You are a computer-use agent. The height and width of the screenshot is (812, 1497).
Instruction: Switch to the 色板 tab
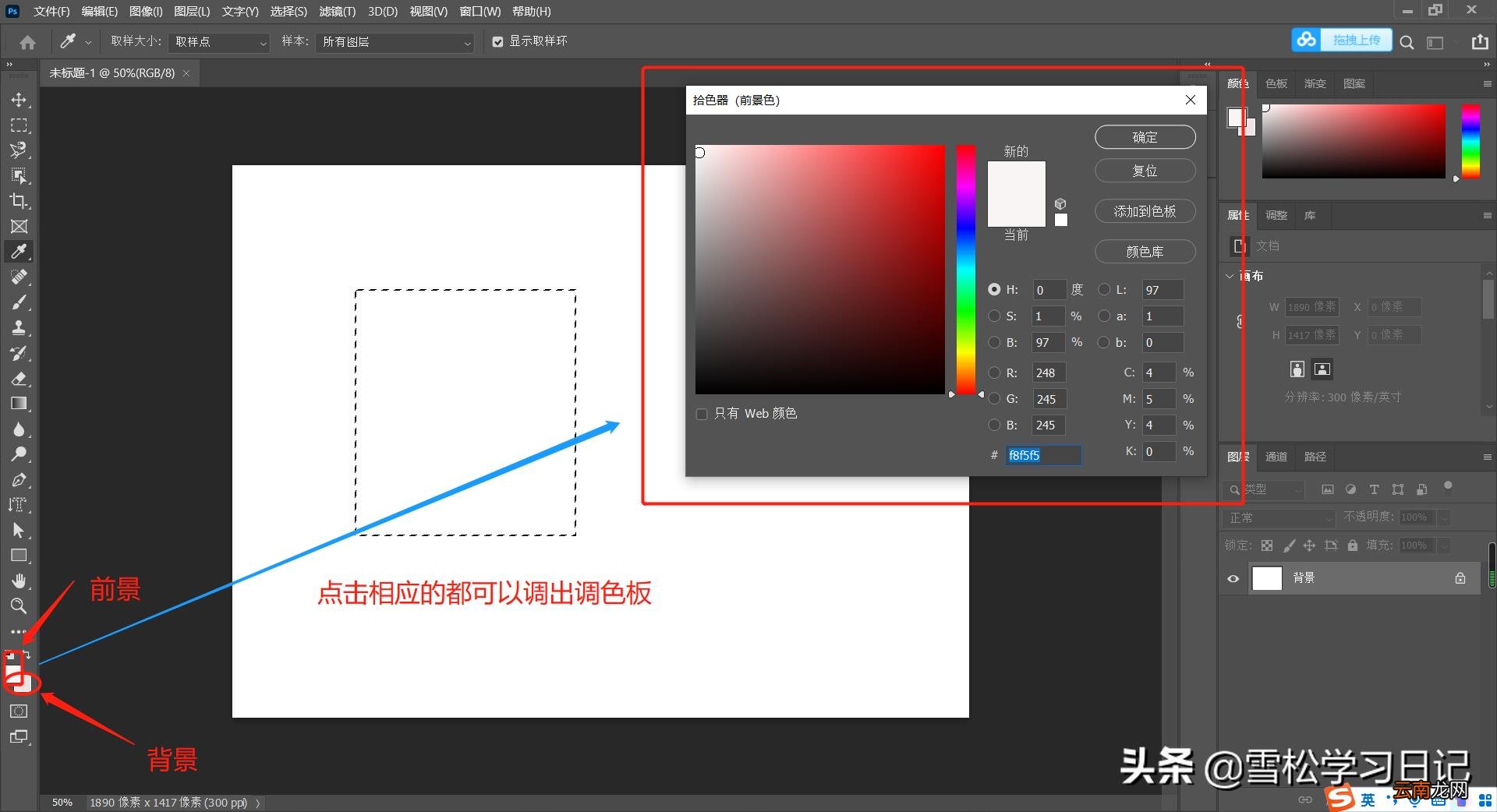click(x=1276, y=83)
